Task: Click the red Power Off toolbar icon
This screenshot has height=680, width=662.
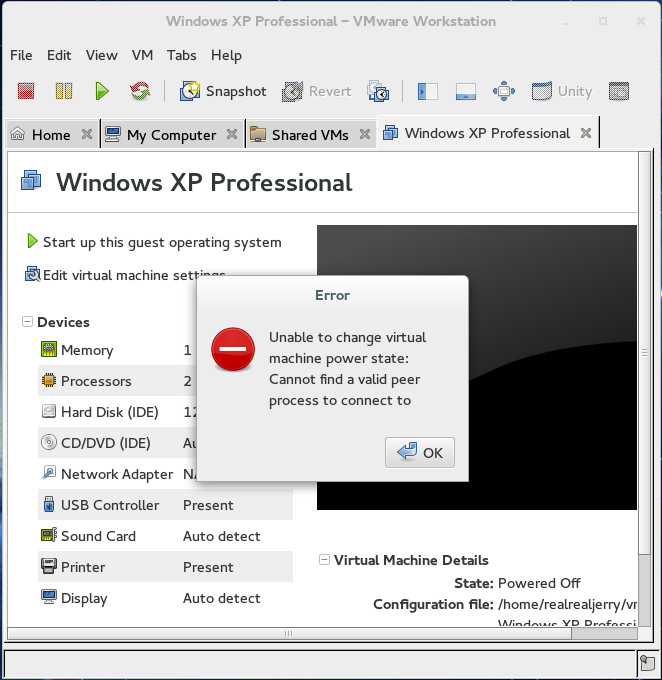Action: [26, 91]
